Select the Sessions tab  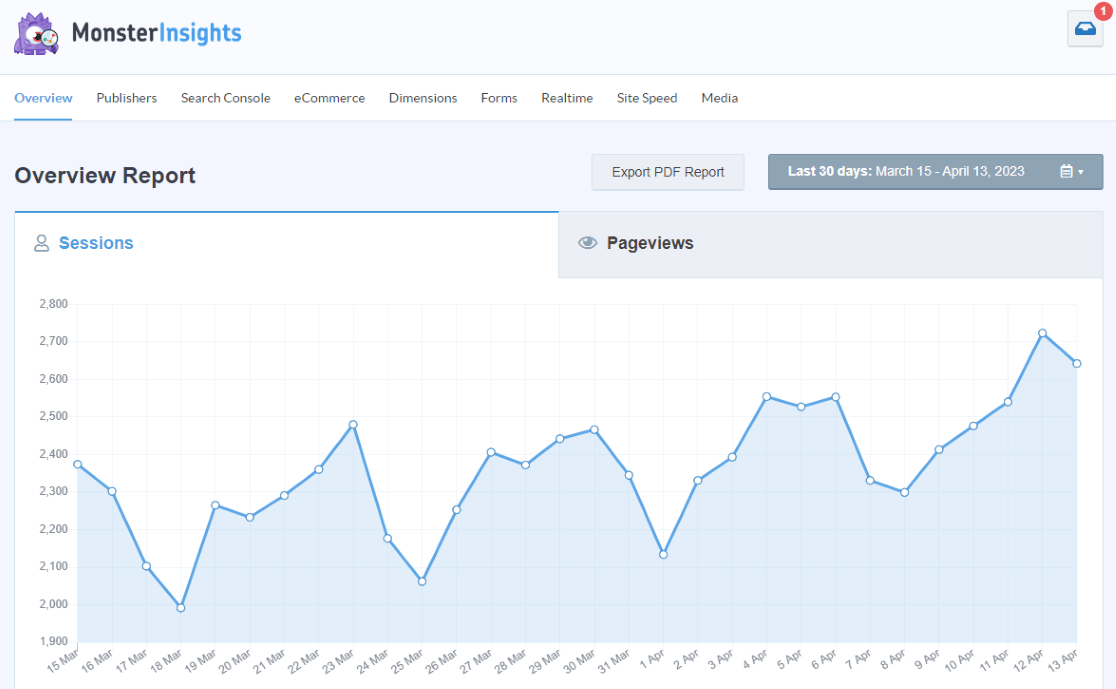[x=96, y=243]
